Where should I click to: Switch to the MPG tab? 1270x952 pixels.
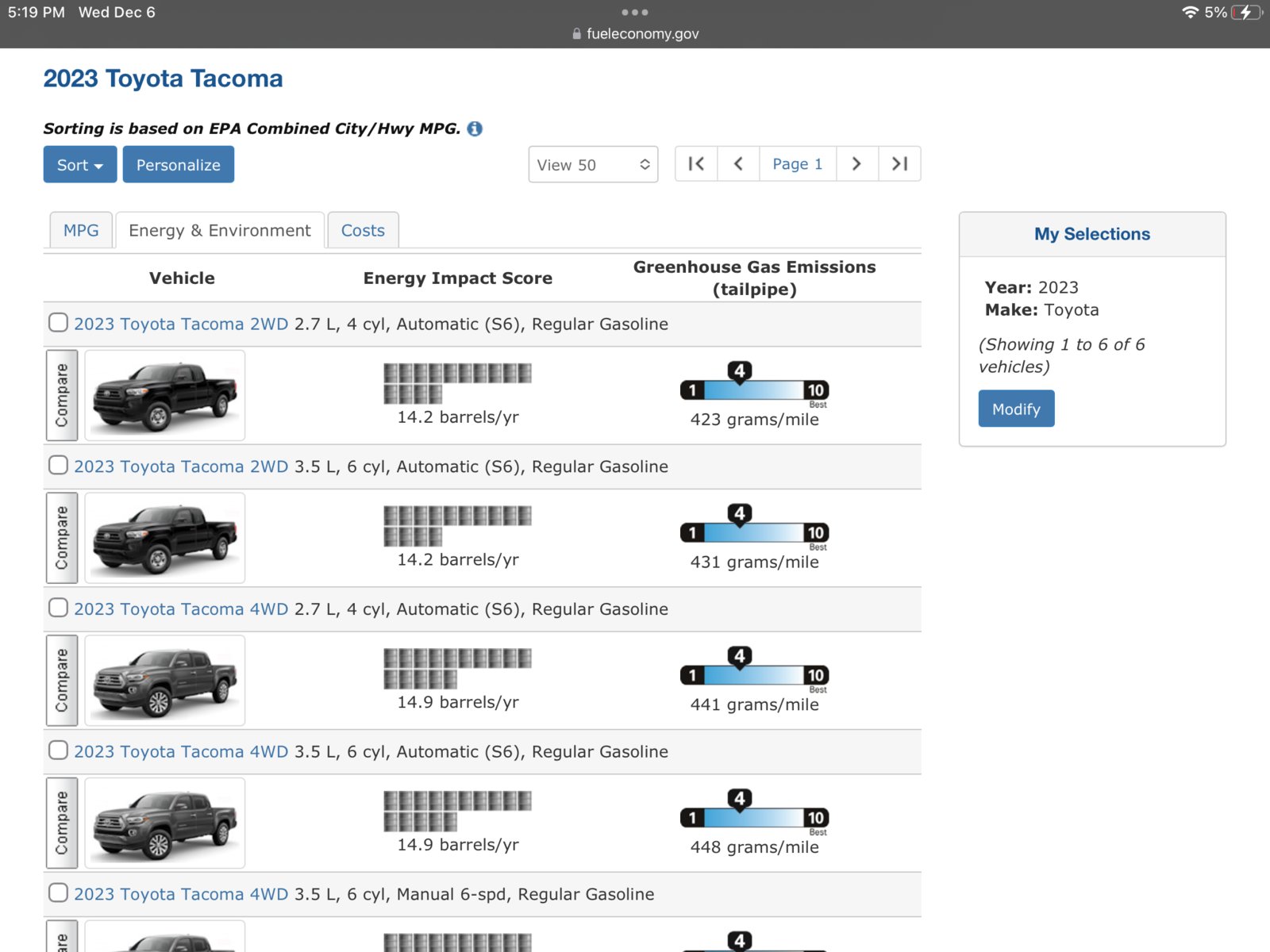pos(81,230)
